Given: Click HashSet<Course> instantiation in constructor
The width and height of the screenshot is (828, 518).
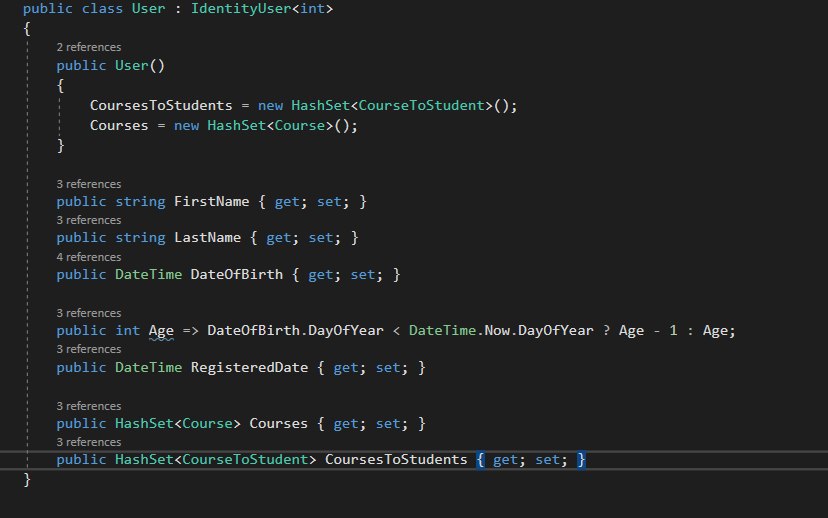Looking at the screenshot, I should [282, 126].
